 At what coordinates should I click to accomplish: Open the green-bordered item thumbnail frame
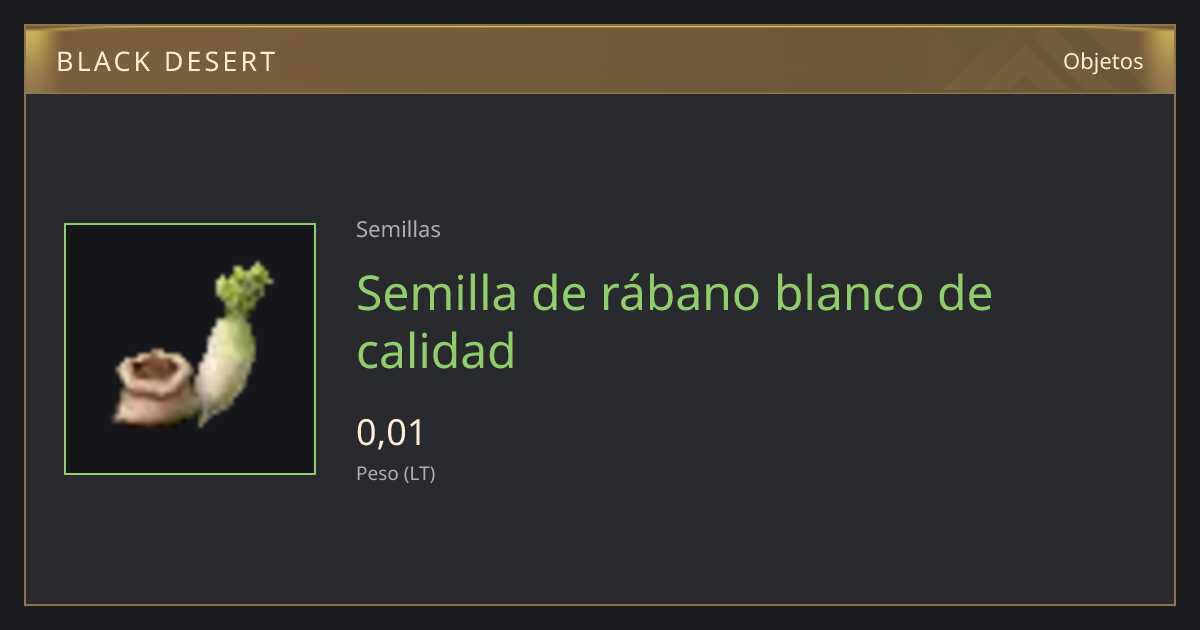[190, 349]
